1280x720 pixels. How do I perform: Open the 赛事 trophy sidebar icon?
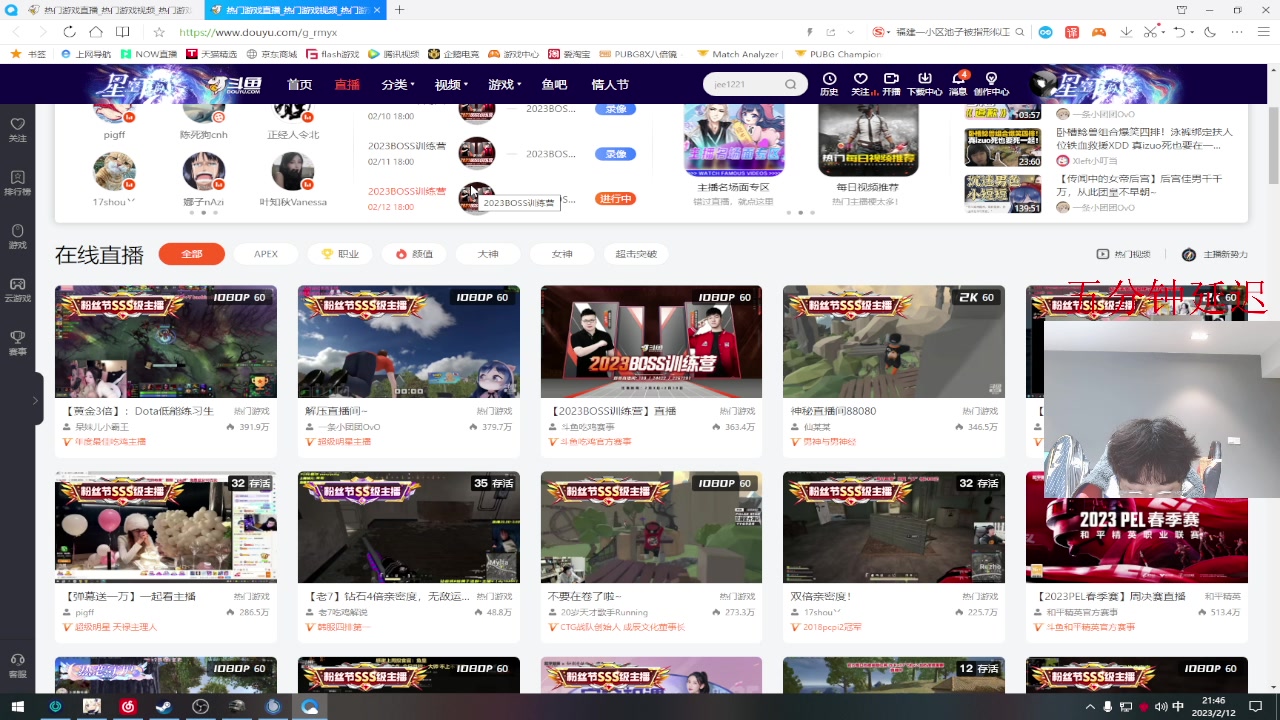[17, 342]
